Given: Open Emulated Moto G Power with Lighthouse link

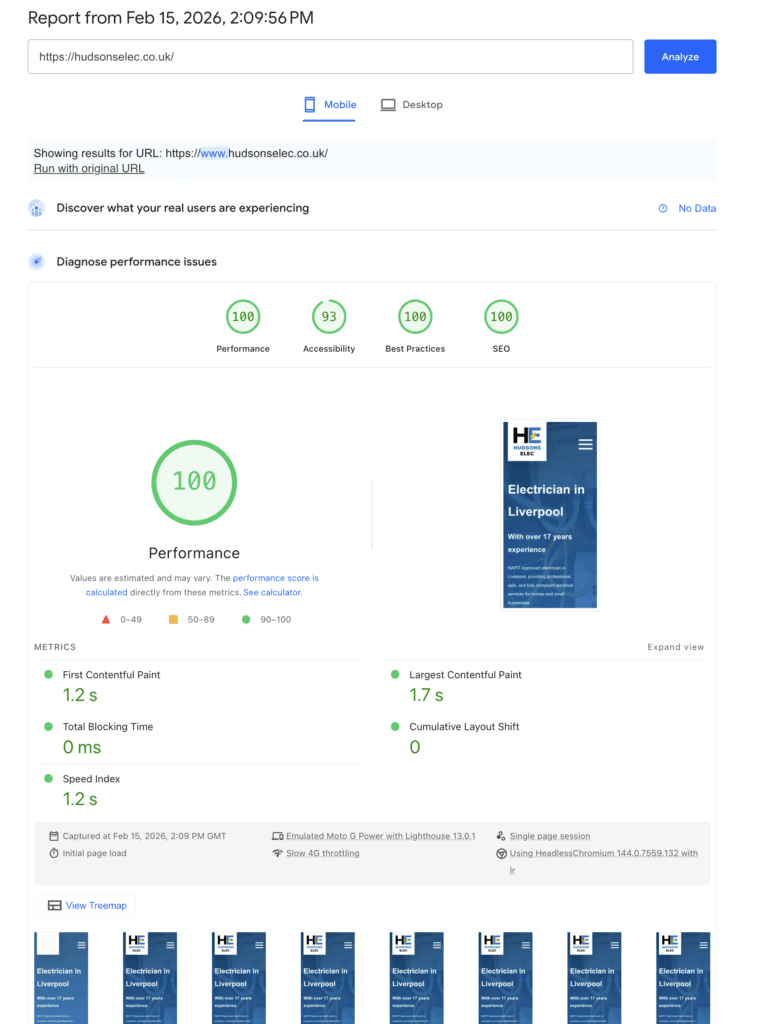Looking at the screenshot, I should pos(381,836).
